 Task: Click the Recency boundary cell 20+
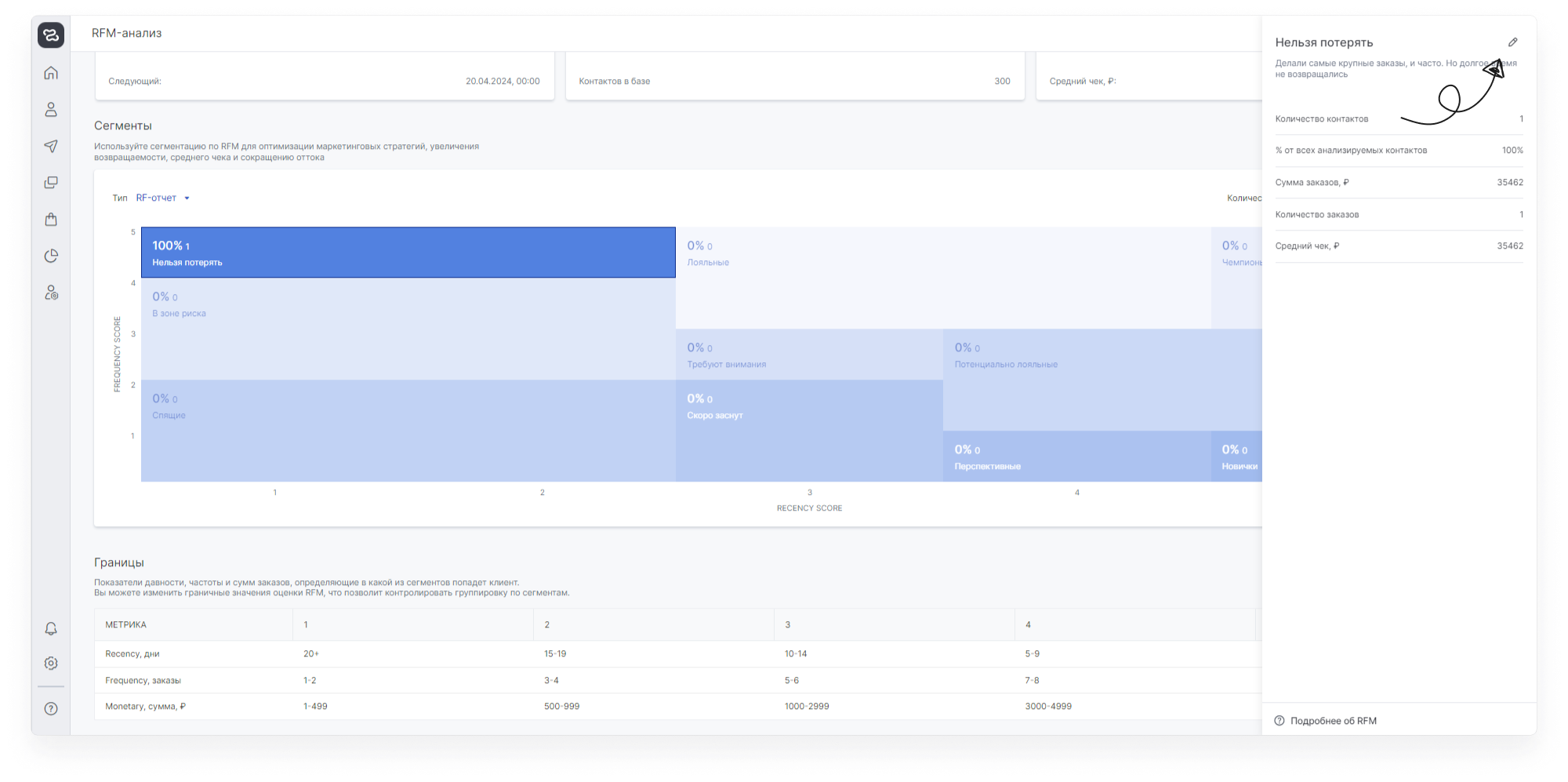(311, 653)
